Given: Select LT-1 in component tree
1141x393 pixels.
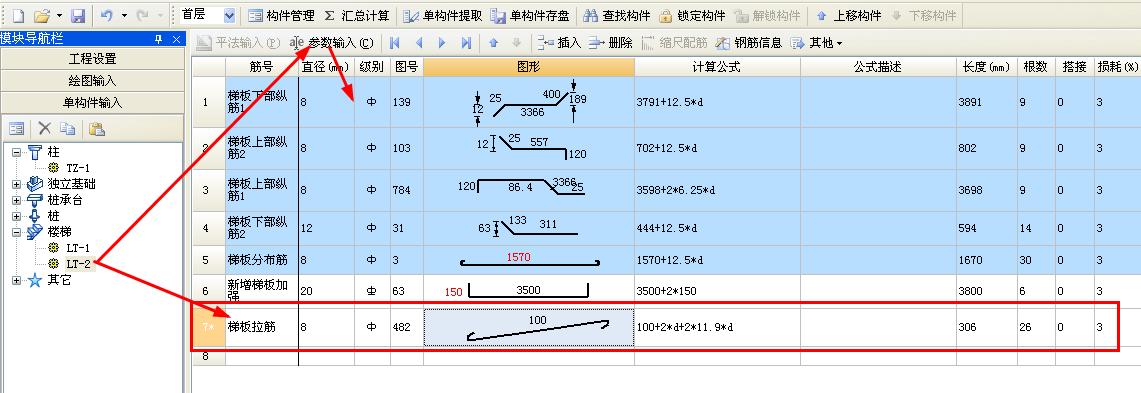Looking at the screenshot, I should coord(78,248).
